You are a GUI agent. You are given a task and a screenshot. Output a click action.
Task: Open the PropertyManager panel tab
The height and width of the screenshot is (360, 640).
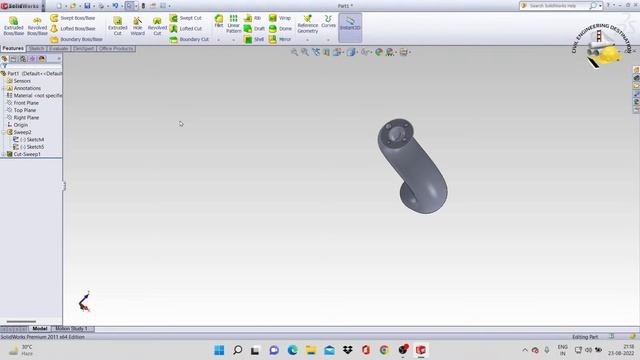[13, 59]
